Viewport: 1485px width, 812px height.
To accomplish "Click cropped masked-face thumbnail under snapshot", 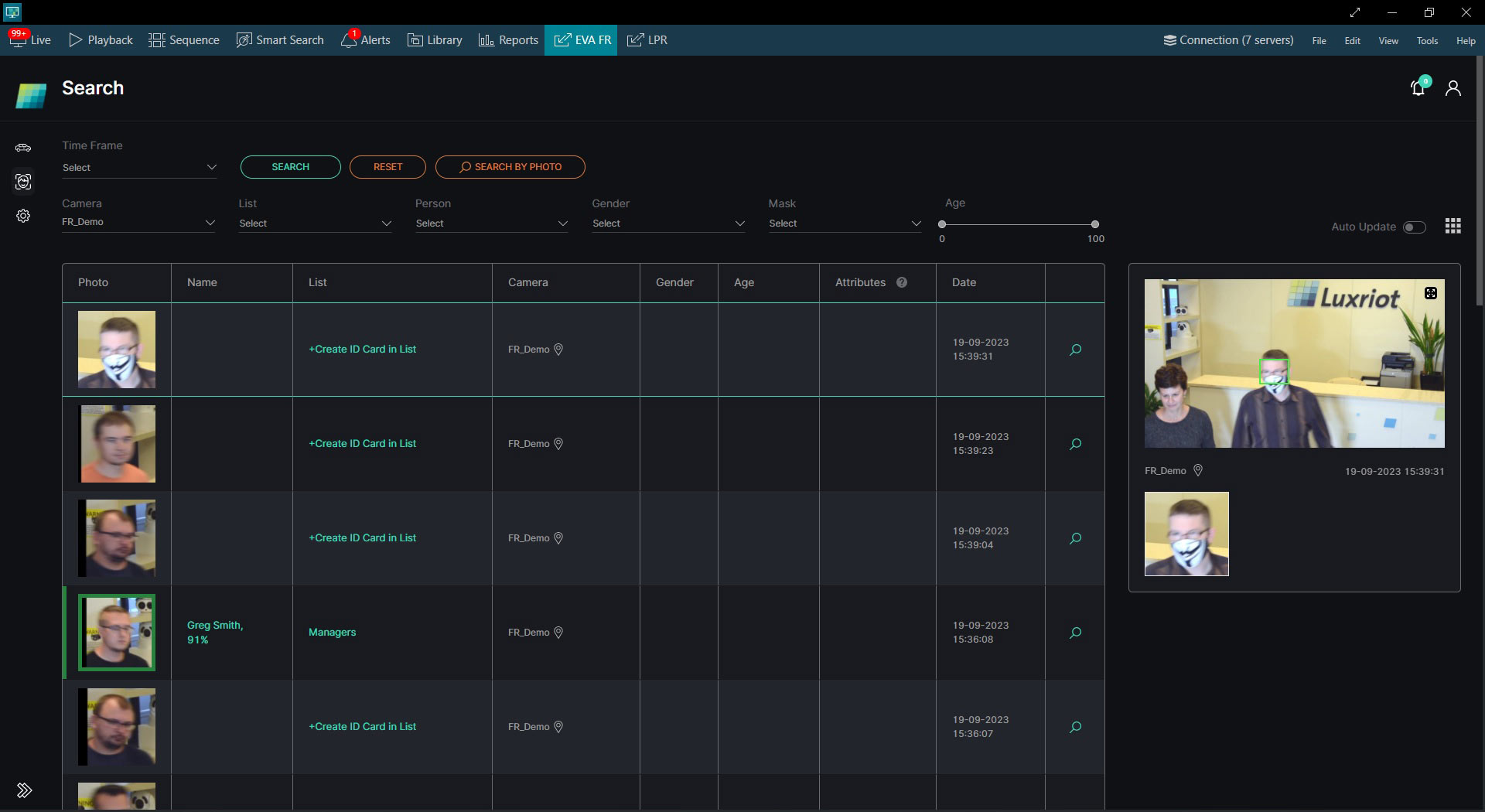I will [1186, 534].
